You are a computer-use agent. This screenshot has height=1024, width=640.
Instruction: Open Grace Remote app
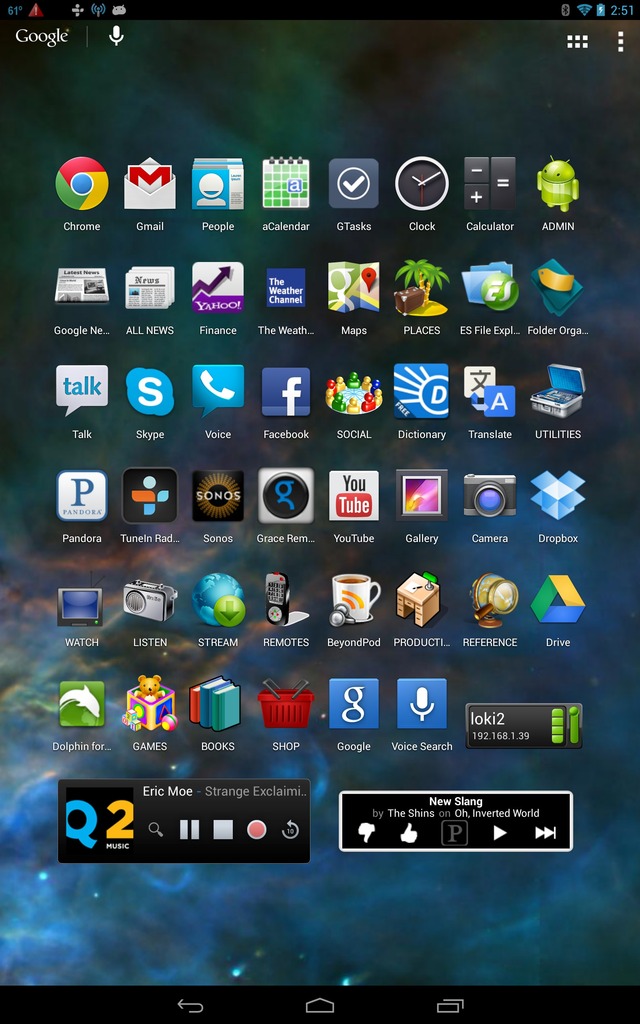pos(285,495)
